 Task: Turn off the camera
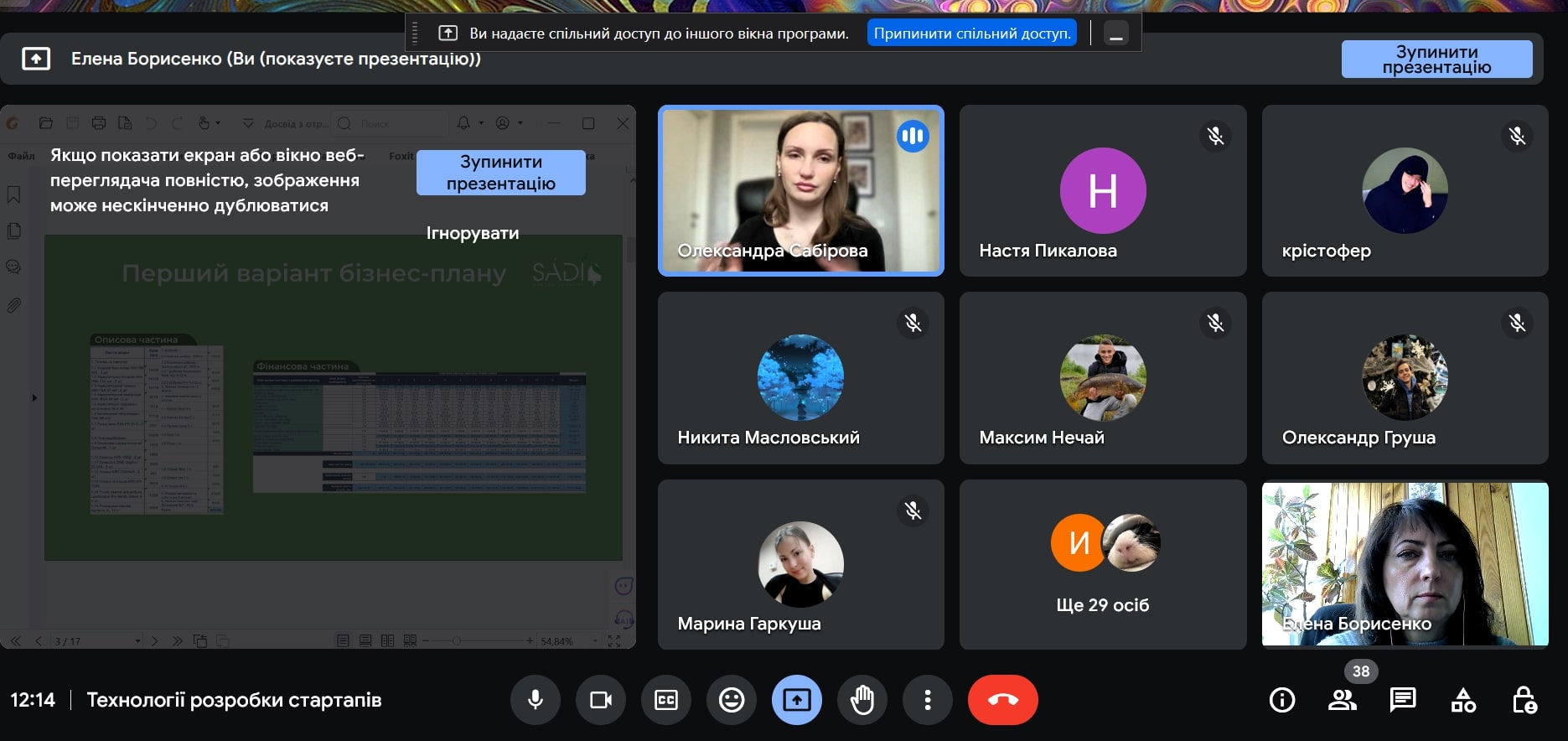tap(600, 700)
